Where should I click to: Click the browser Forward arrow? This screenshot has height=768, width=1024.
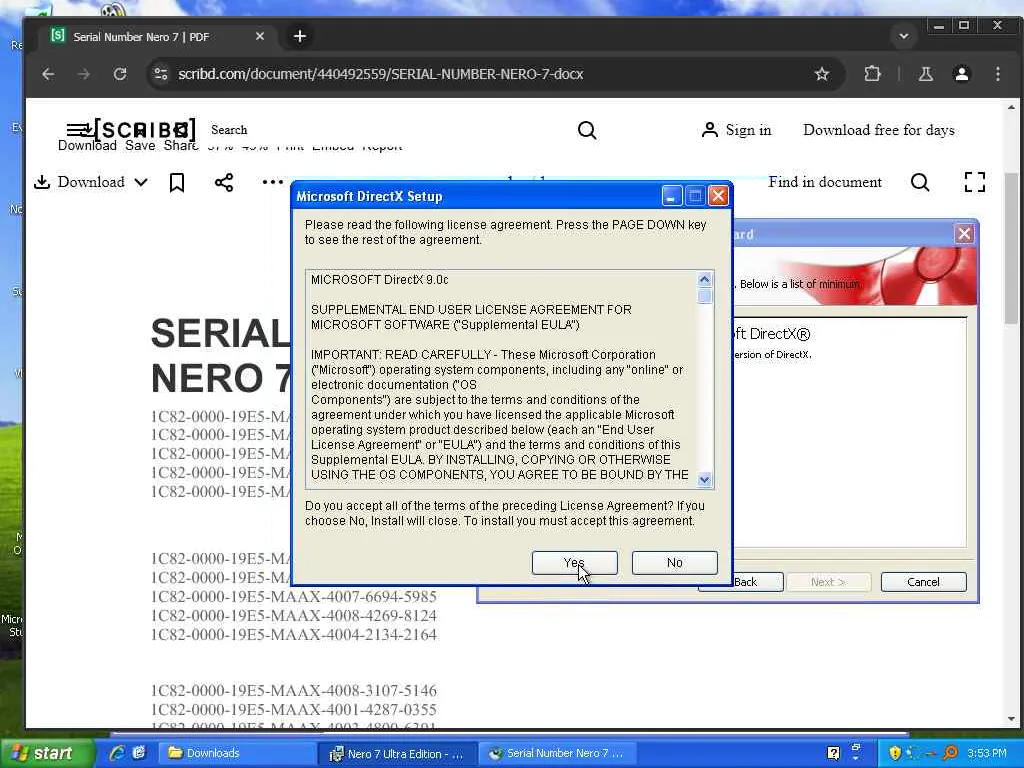click(x=84, y=74)
